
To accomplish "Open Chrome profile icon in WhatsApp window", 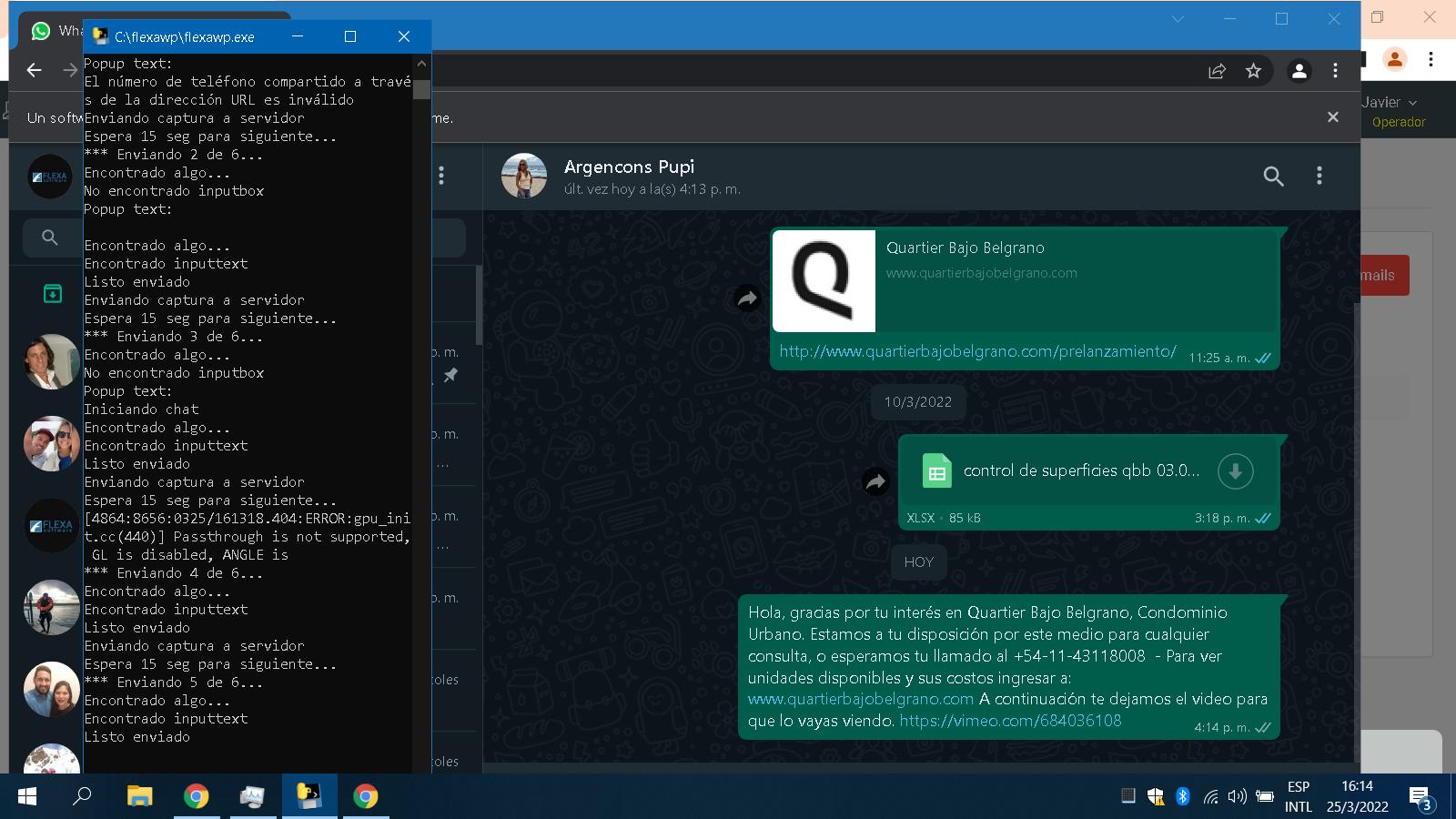I will click(1299, 70).
